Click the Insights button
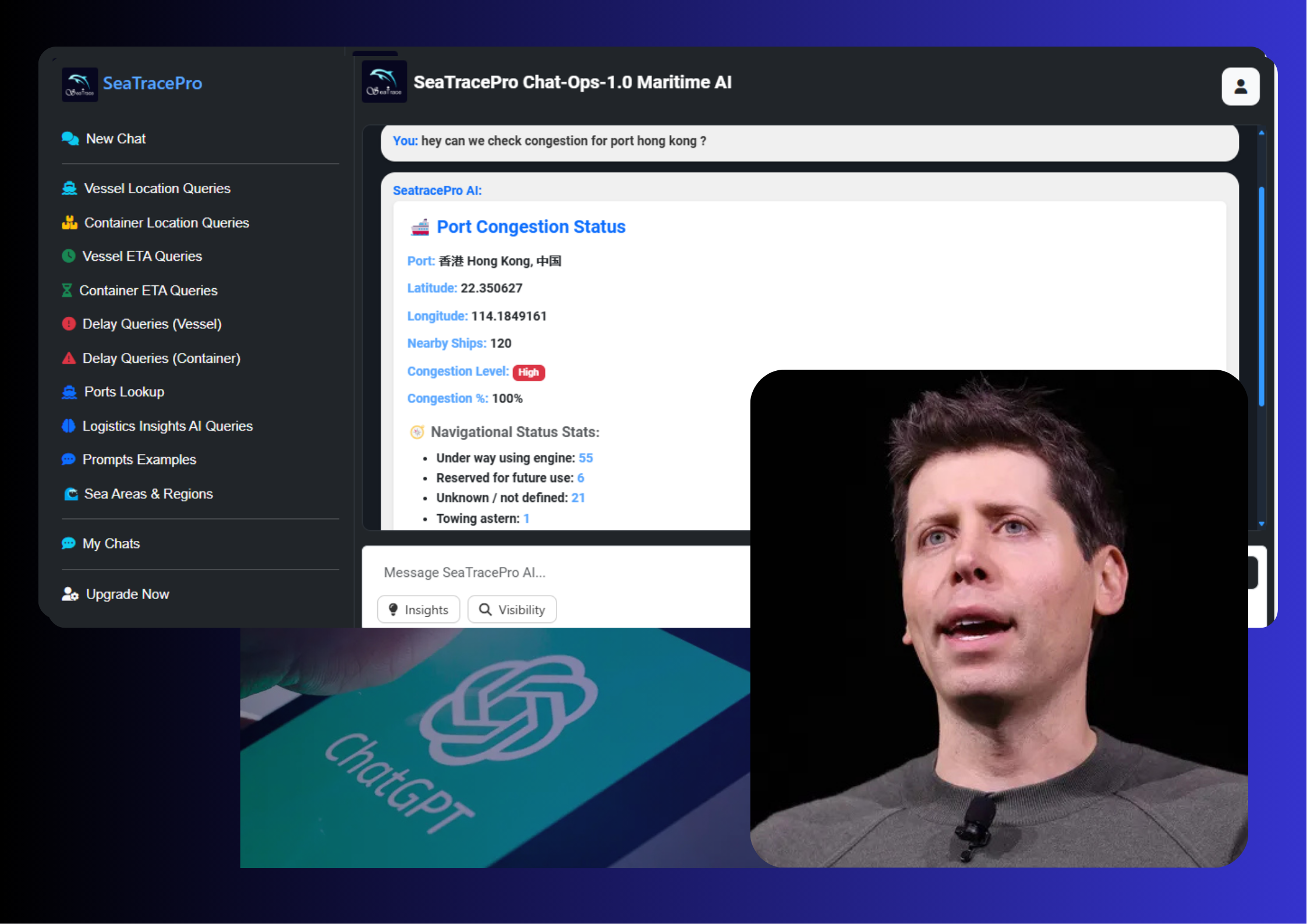Viewport: 1307px width, 924px height. (419, 610)
